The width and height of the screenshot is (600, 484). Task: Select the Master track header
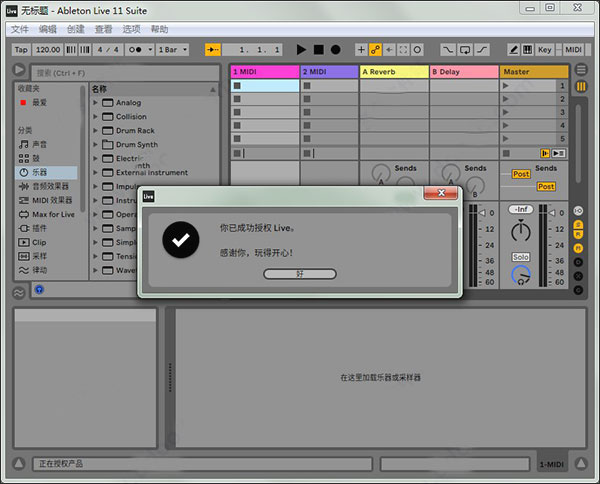(534, 72)
